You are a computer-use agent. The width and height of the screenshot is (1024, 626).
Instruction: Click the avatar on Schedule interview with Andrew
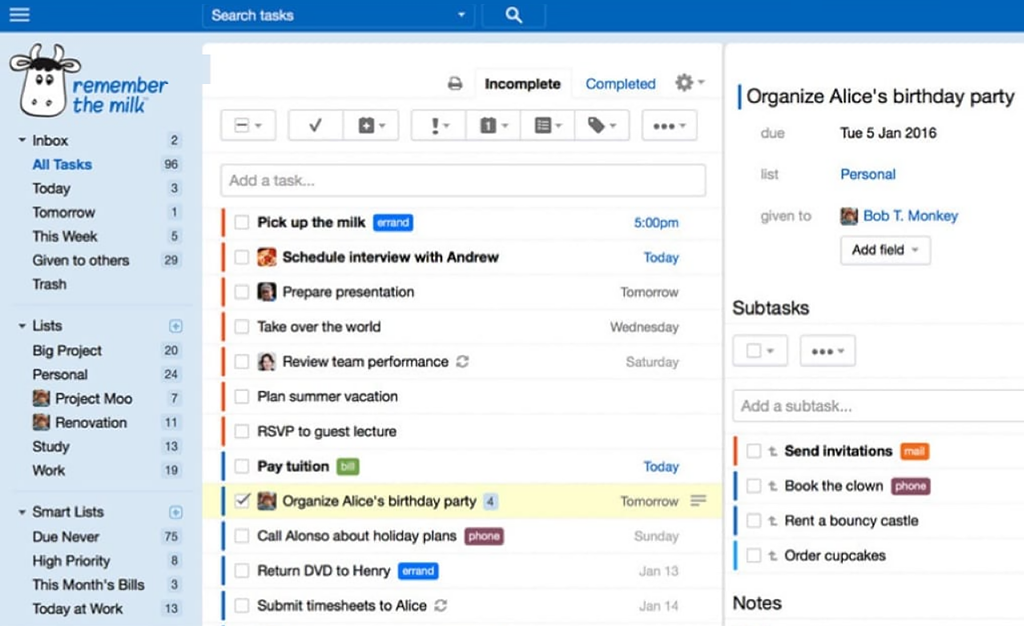click(x=266, y=257)
